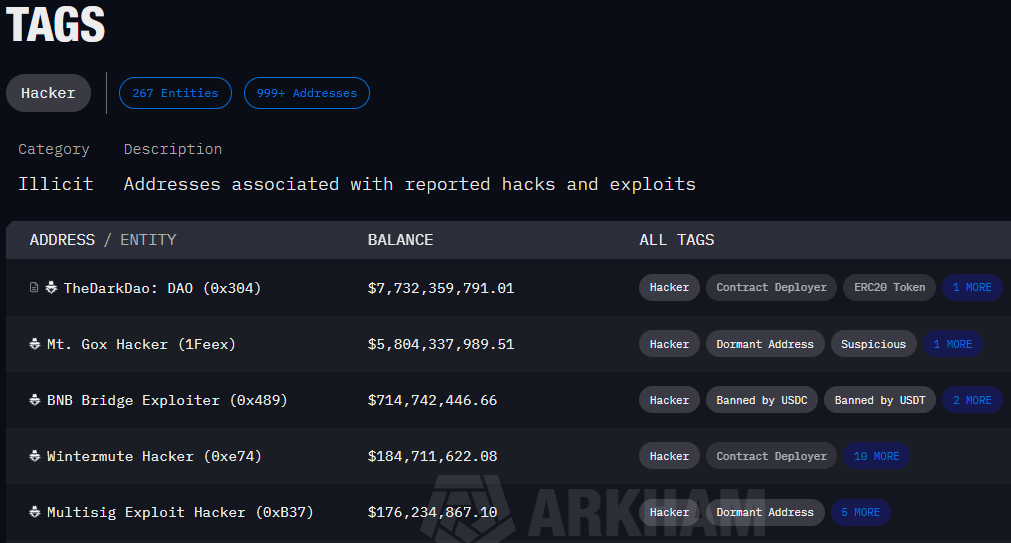Click Dormant Address tag in Mt. Gox row
The image size is (1011, 543).
click(x=765, y=344)
